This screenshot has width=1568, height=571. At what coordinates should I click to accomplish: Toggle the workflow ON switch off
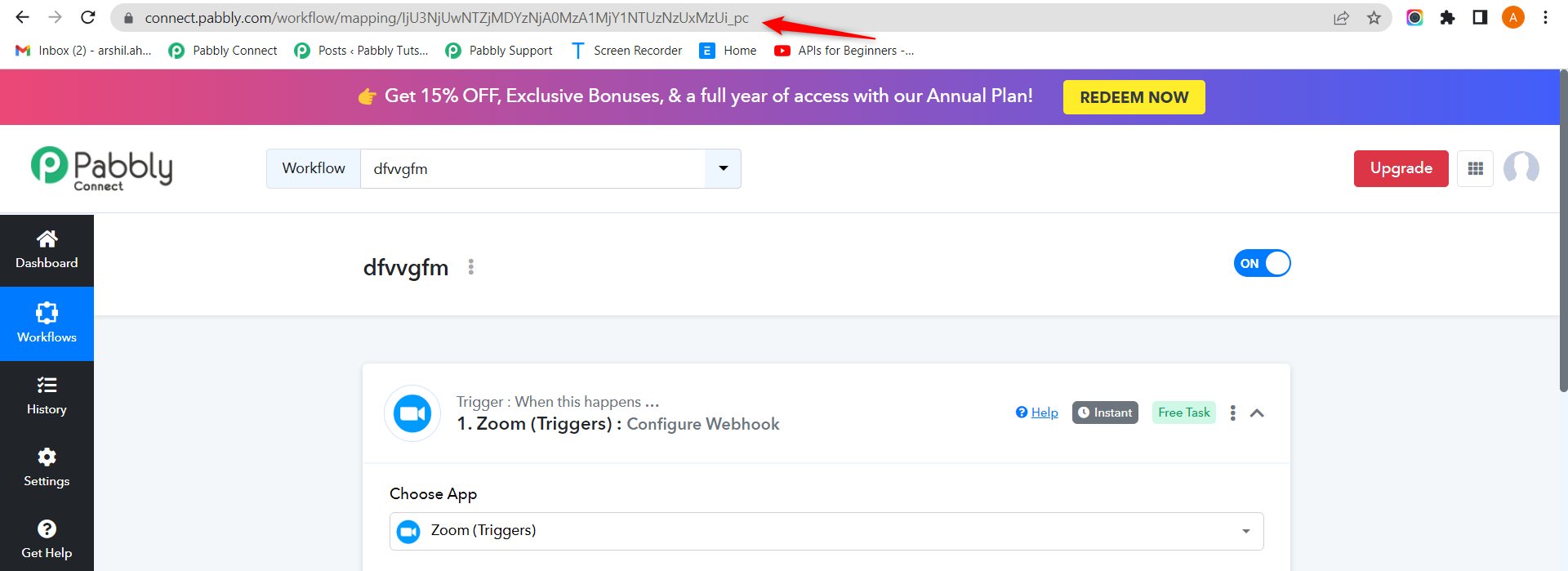click(1262, 263)
